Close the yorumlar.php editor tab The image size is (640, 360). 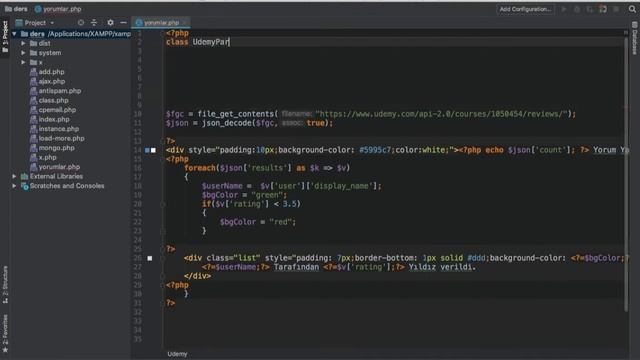[185, 23]
